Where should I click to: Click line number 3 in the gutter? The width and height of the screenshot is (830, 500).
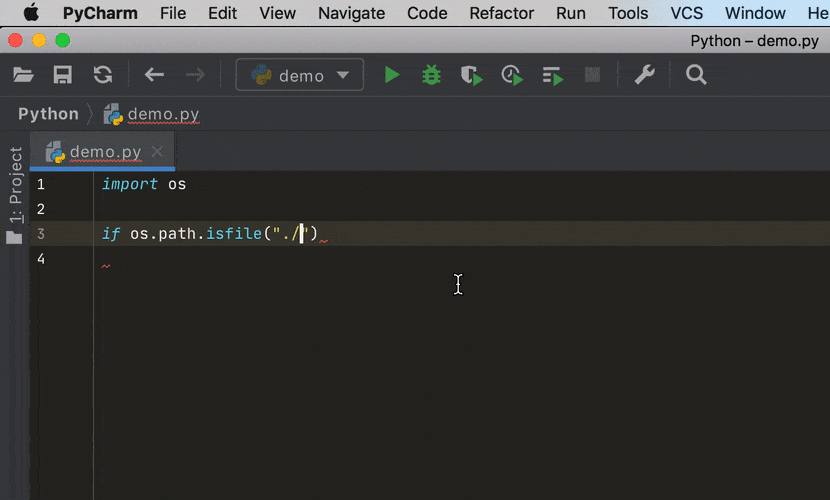click(41, 234)
